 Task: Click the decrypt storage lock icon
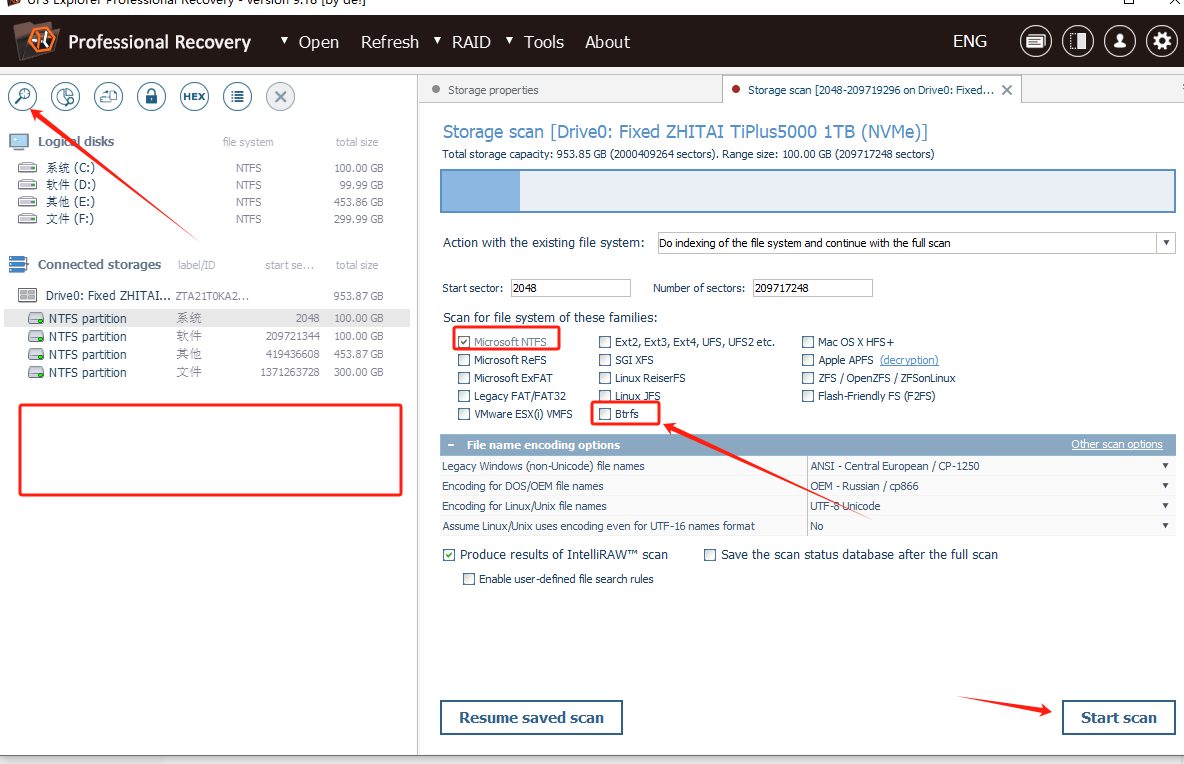pos(152,97)
